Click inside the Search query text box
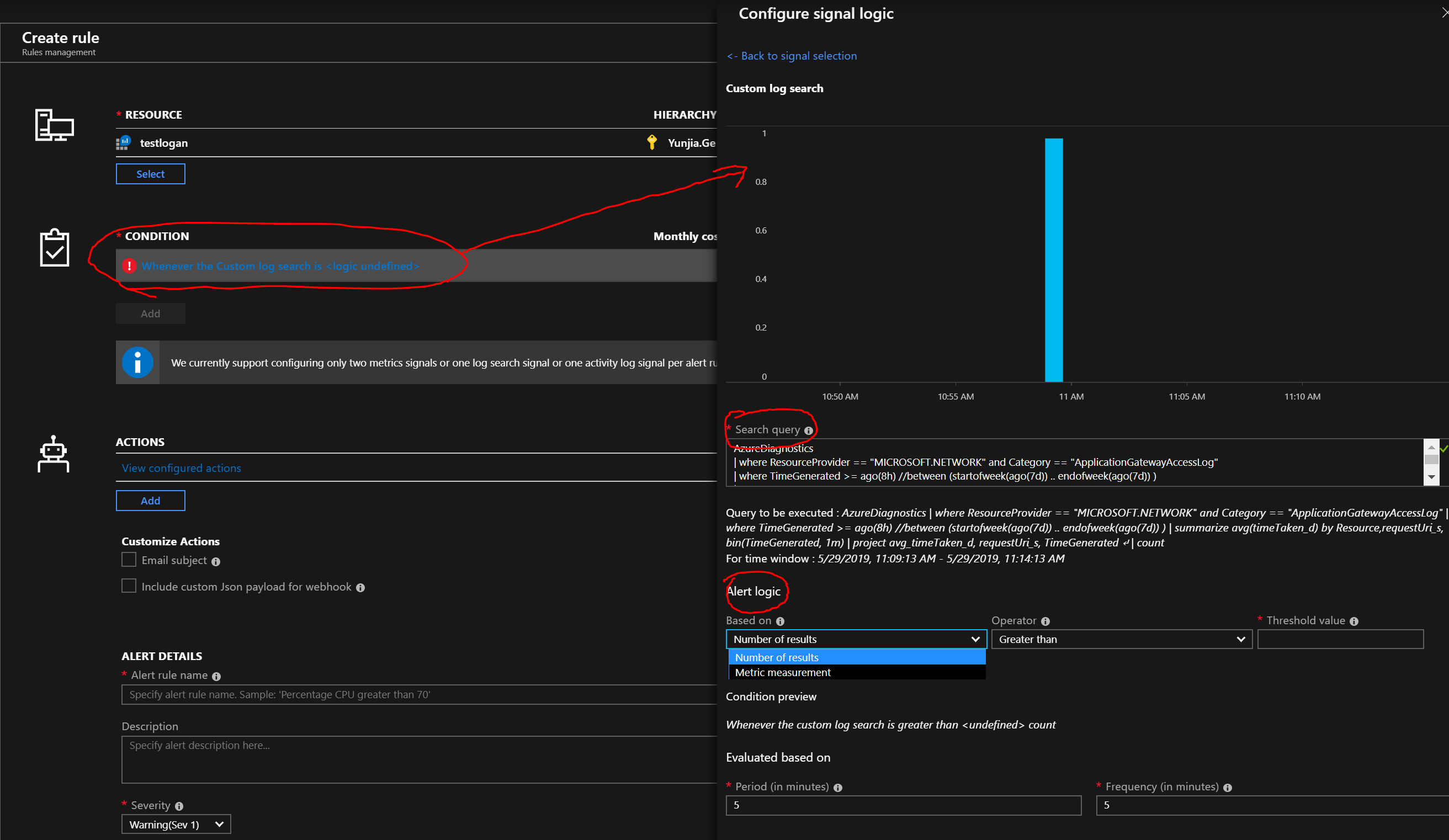Viewport: 1449px width, 840px height. pyautogui.click(x=1074, y=462)
